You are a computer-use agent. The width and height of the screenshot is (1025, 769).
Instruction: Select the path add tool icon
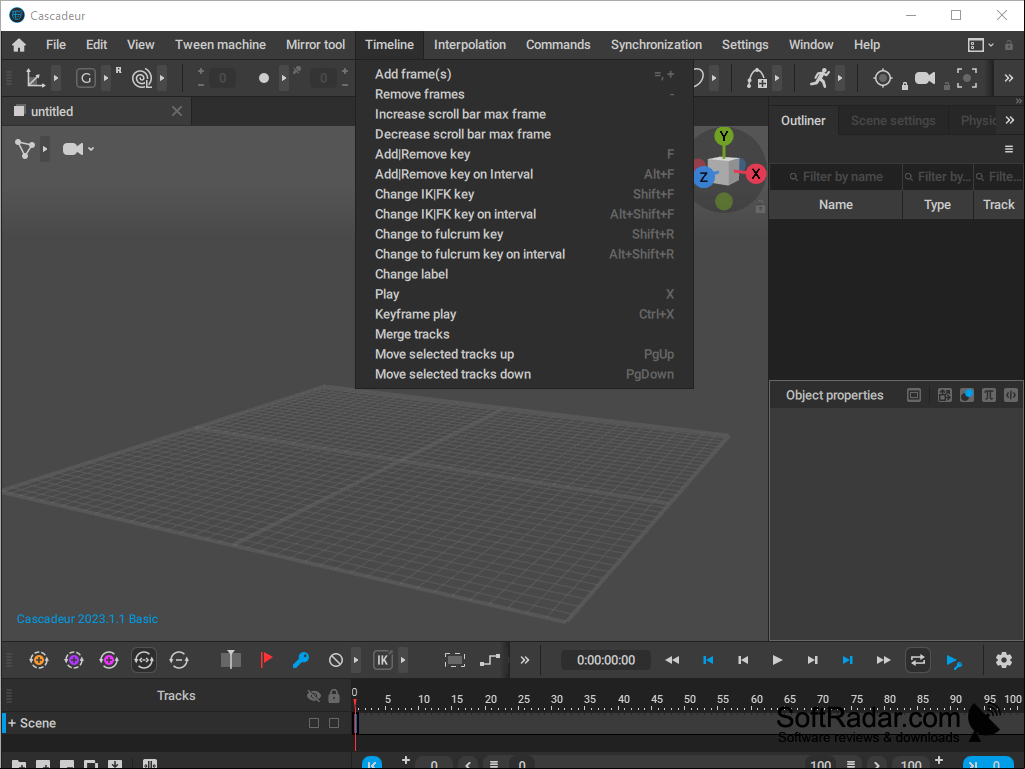coord(756,78)
